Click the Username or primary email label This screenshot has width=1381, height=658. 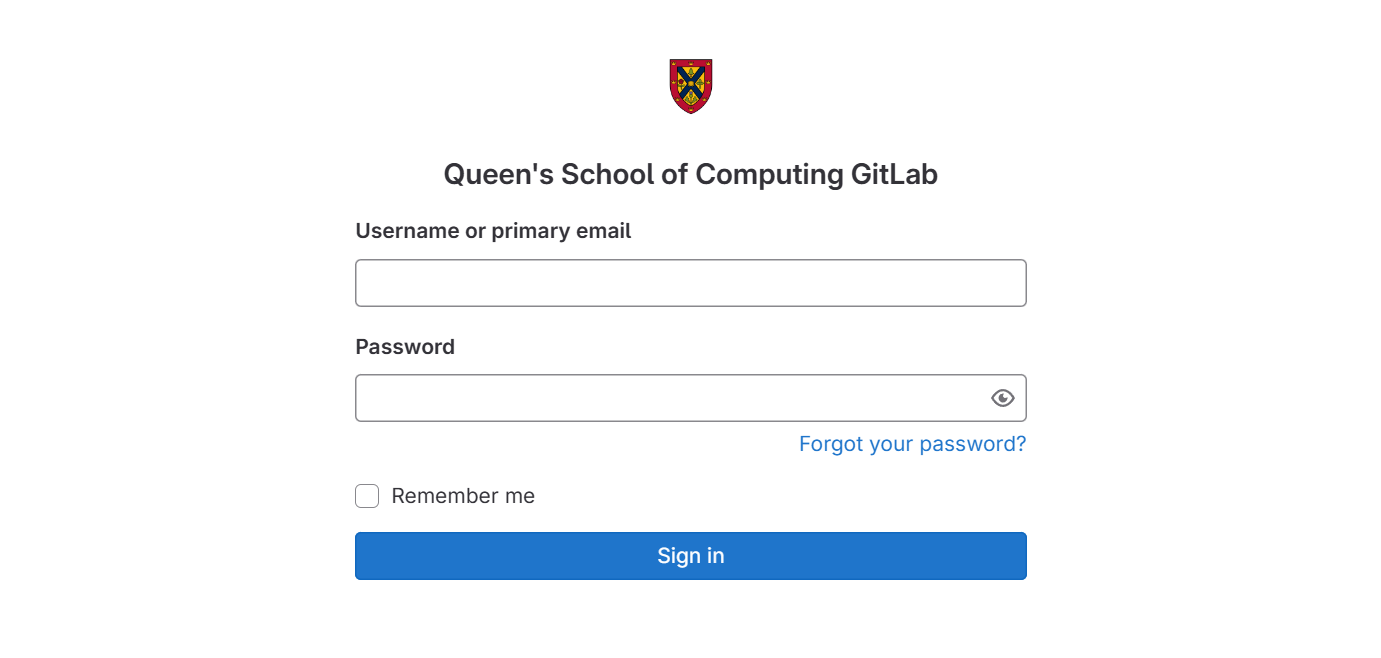pos(493,231)
